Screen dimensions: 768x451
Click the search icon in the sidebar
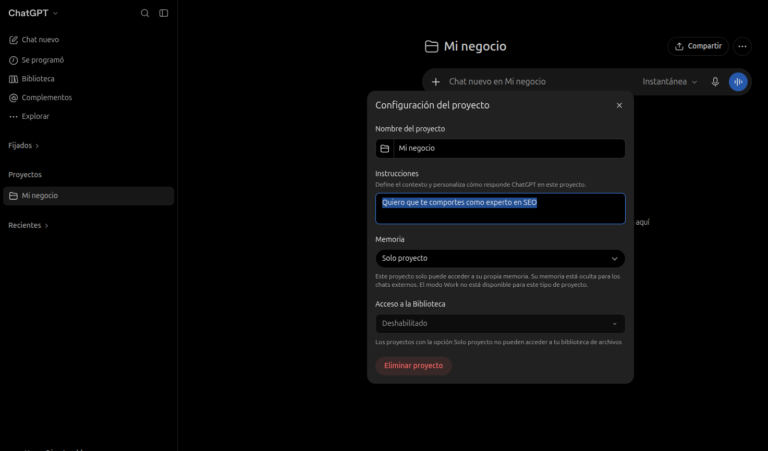pyautogui.click(x=145, y=13)
